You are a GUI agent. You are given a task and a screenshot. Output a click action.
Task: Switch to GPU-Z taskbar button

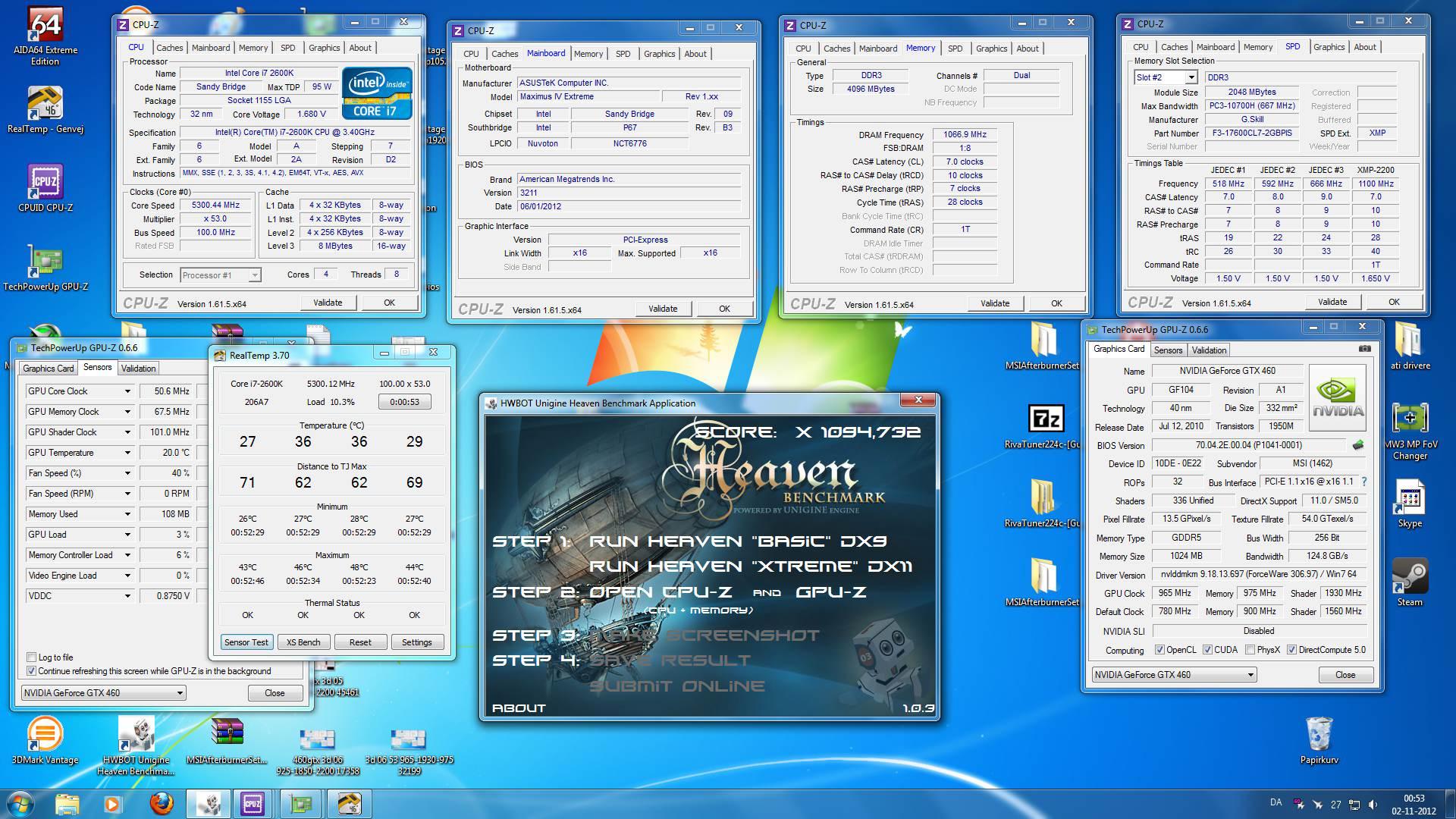[x=301, y=804]
